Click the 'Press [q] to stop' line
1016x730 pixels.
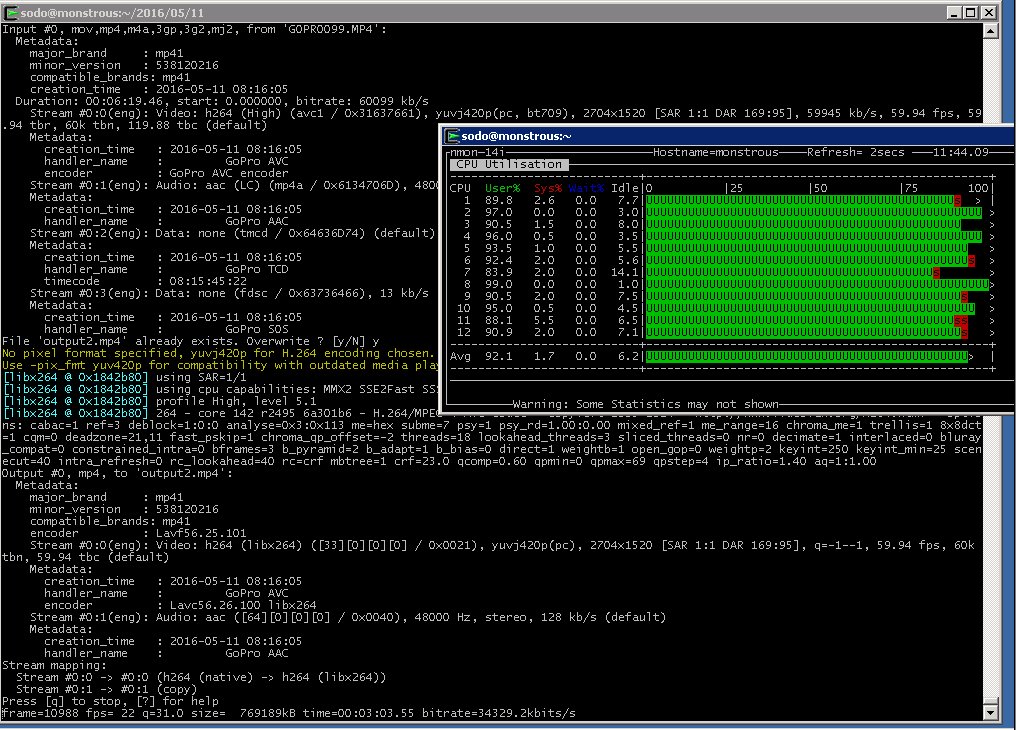(x=110, y=701)
